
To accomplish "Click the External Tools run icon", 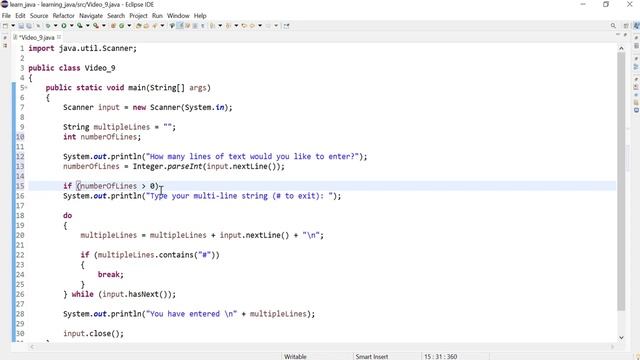I will [x=96, y=26].
